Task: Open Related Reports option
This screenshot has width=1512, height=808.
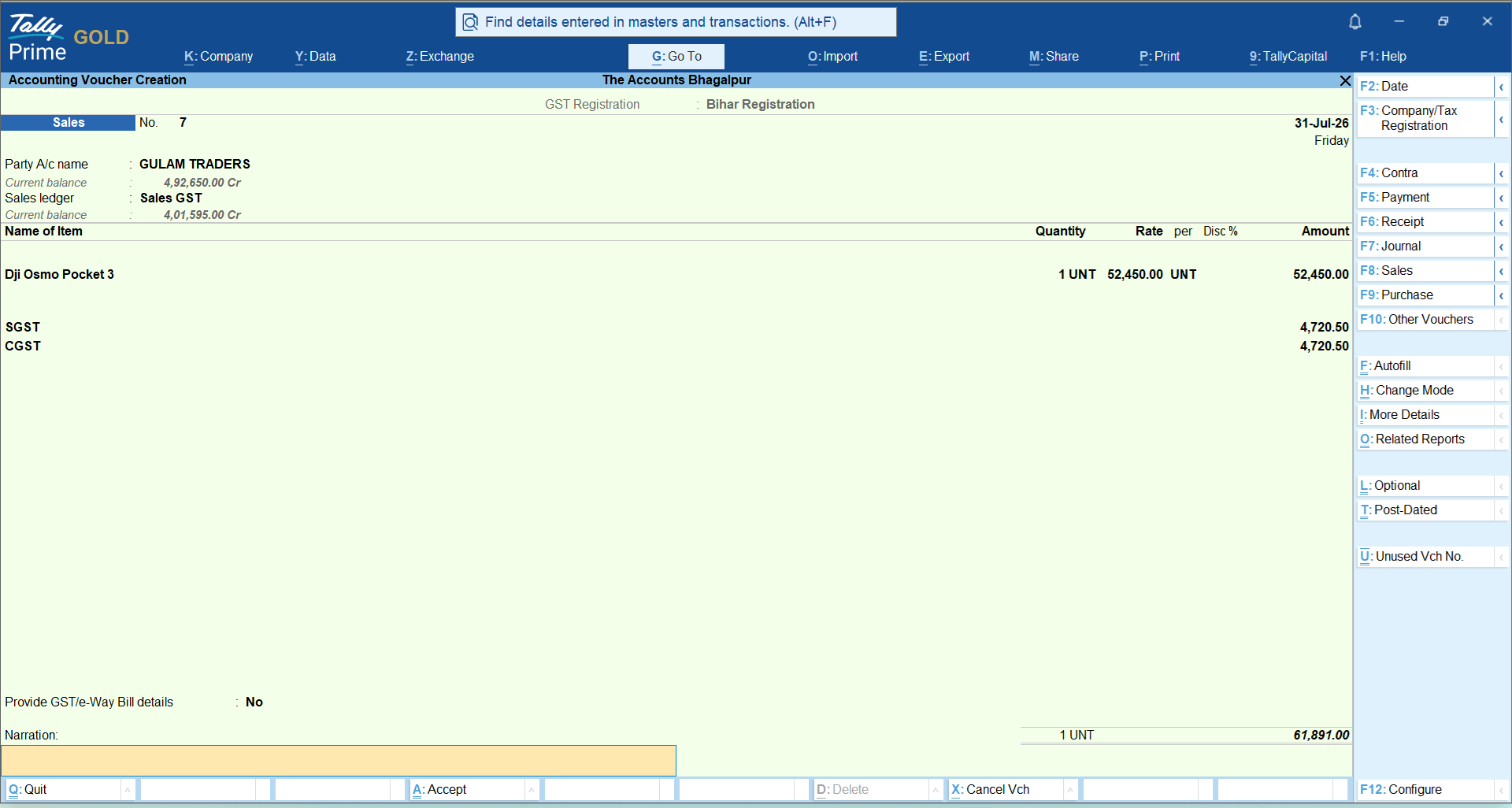Action: click(x=1425, y=439)
